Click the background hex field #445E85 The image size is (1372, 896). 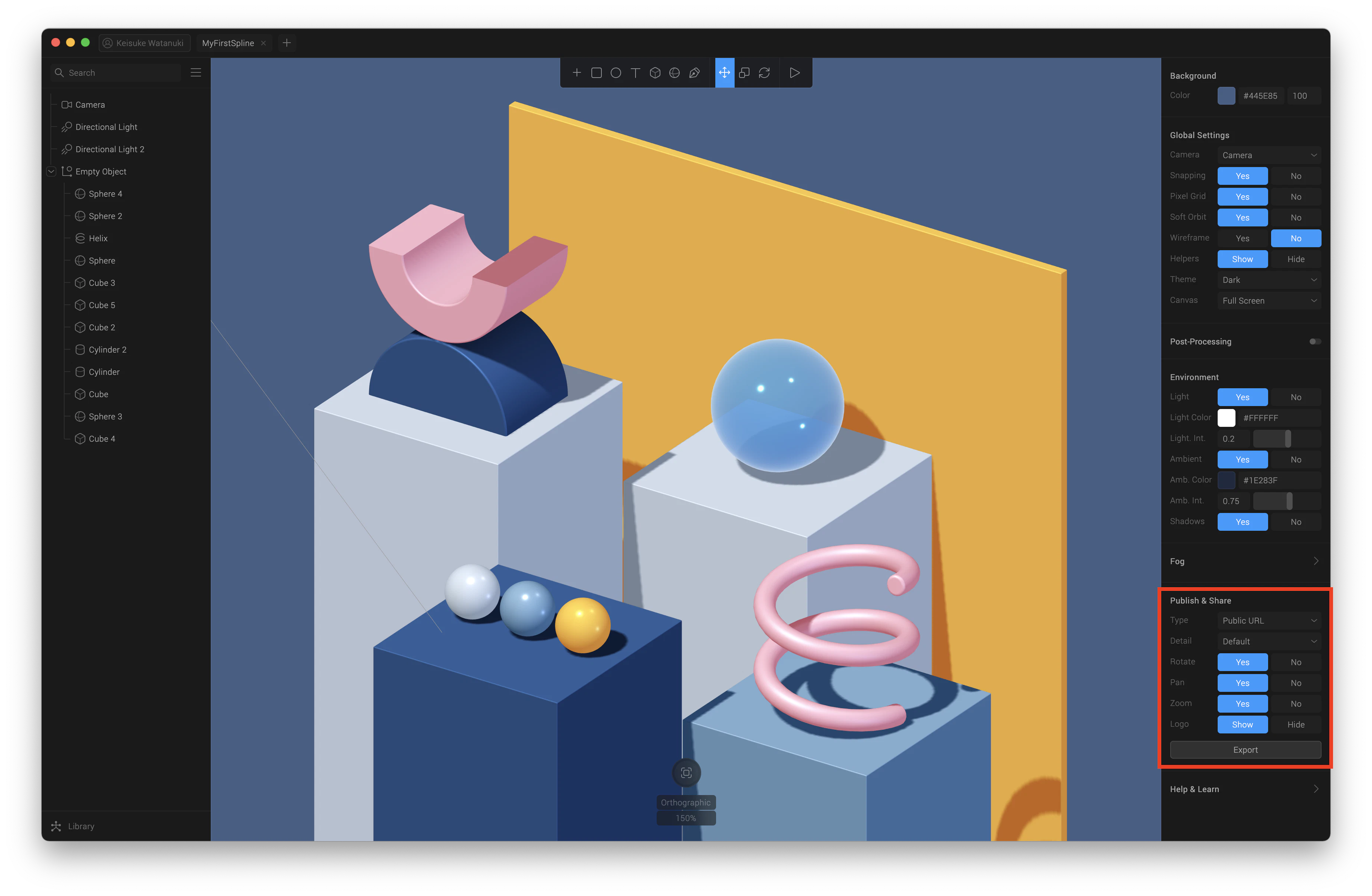coord(1260,96)
